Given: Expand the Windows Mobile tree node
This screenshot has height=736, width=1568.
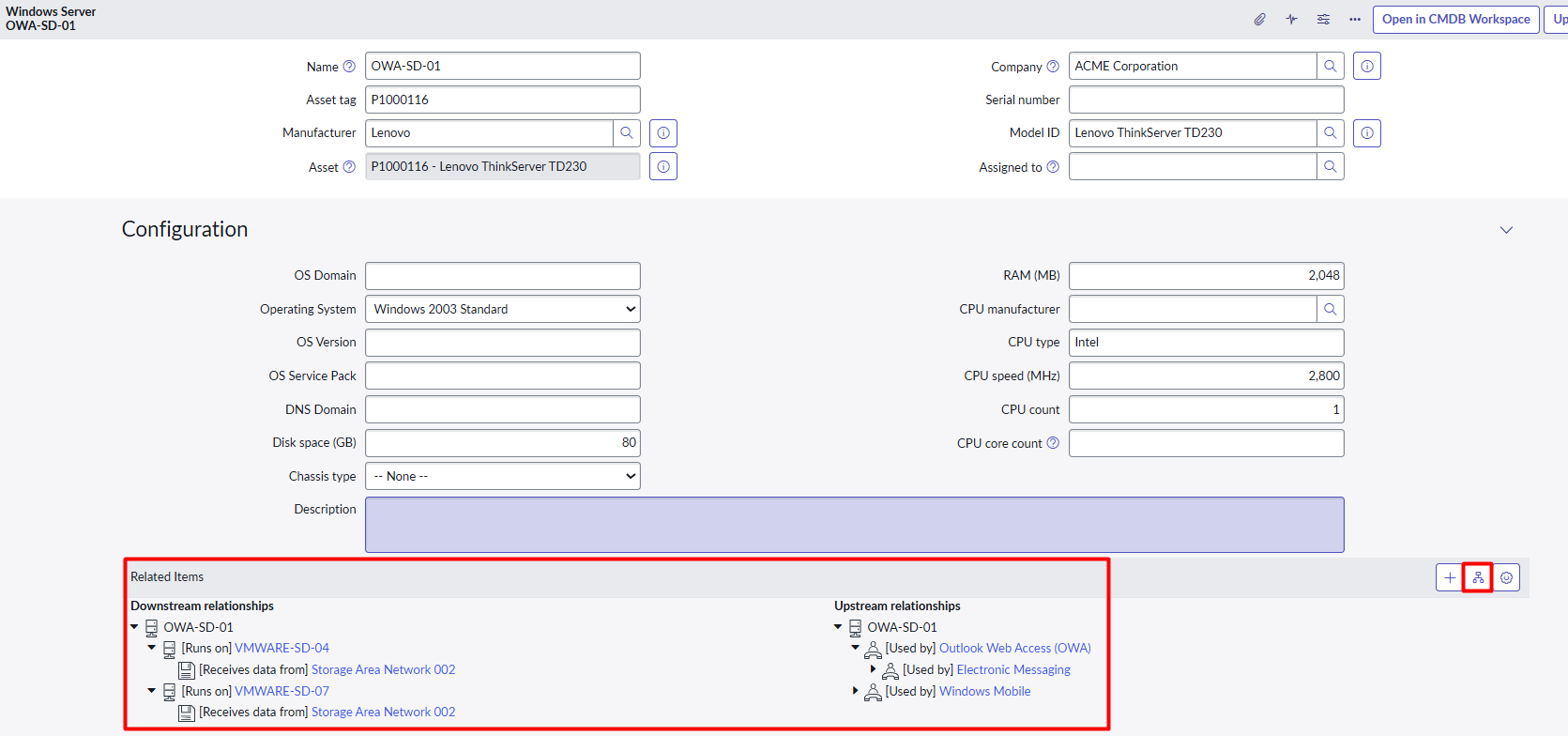Looking at the screenshot, I should click(x=856, y=691).
